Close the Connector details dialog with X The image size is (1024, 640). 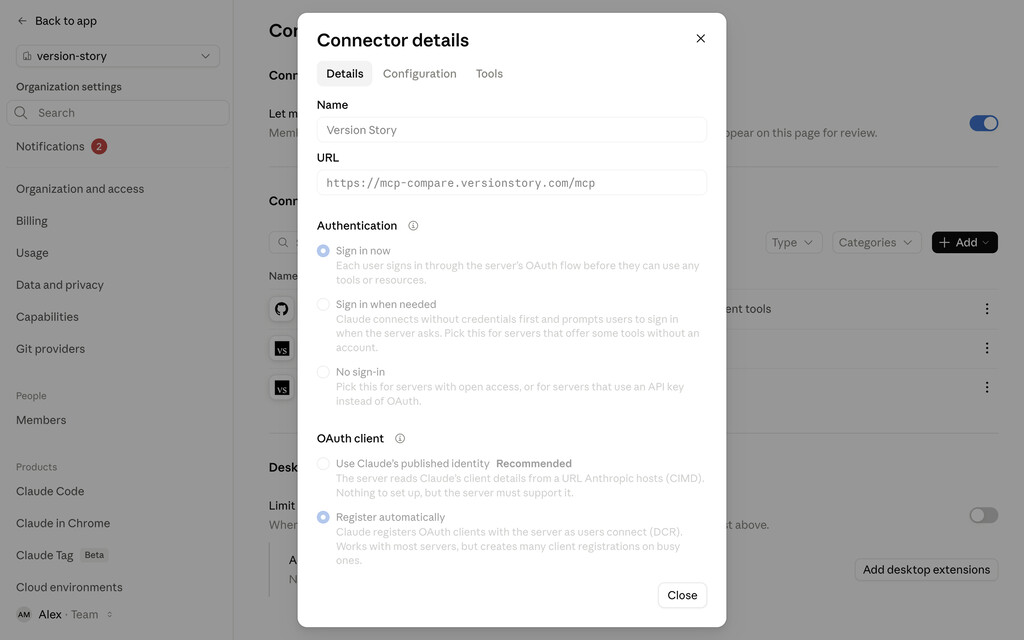click(700, 39)
